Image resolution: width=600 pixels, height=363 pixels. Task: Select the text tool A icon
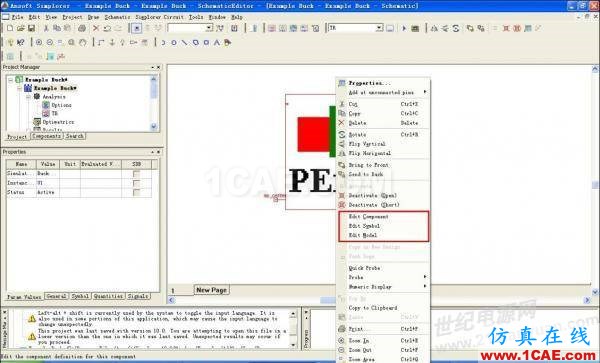pyautogui.click(x=217, y=42)
